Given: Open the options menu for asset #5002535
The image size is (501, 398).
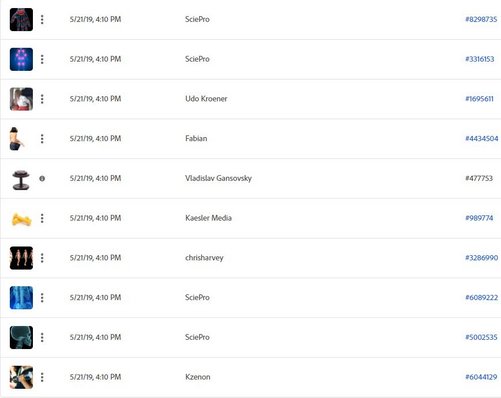Looking at the screenshot, I should tap(42, 337).
